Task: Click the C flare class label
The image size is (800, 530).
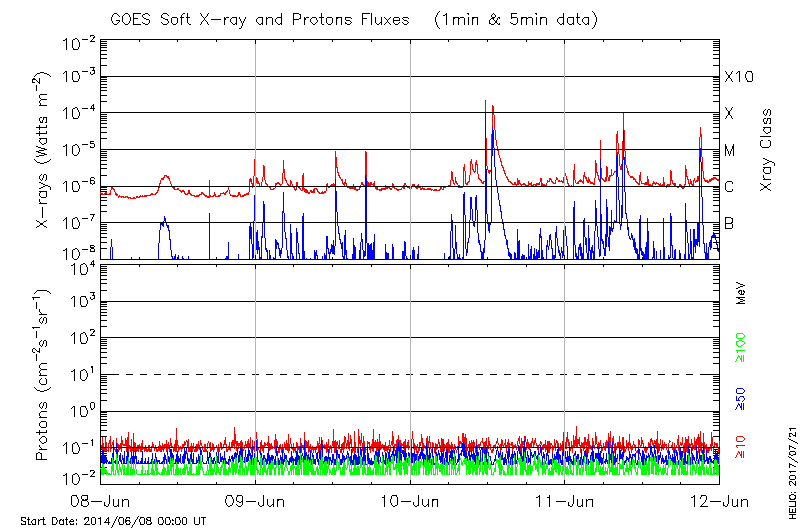Action: click(x=730, y=187)
